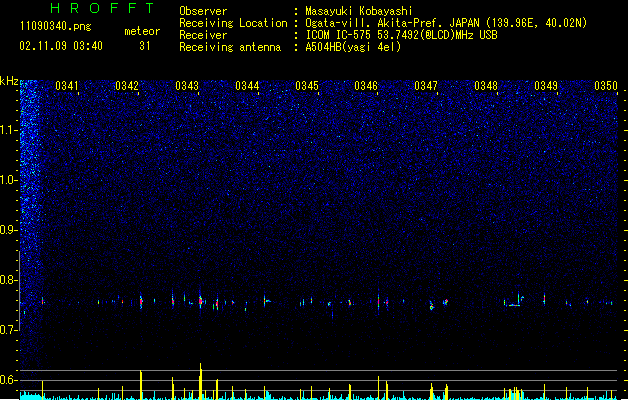This screenshot has height=400, width=629.
Task: Click the 0344 time marker
Action: [247, 86]
